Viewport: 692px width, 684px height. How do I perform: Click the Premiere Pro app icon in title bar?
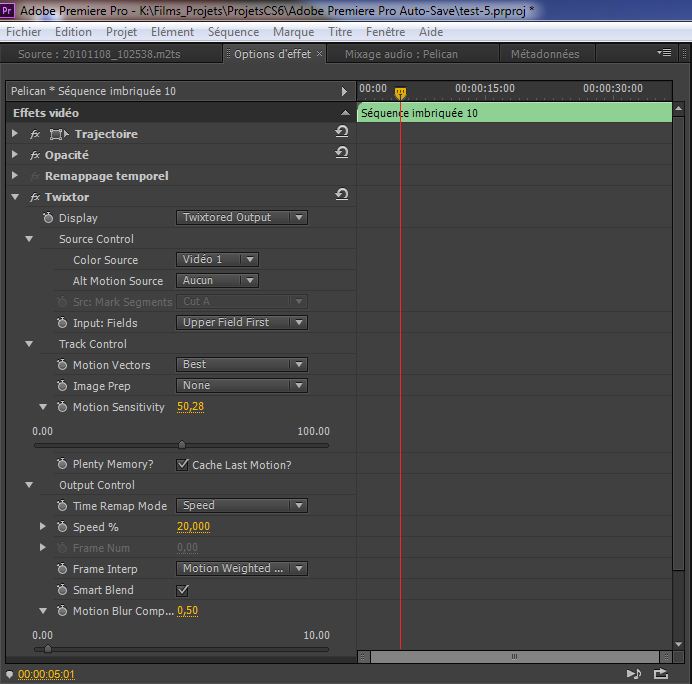[x=7, y=10]
